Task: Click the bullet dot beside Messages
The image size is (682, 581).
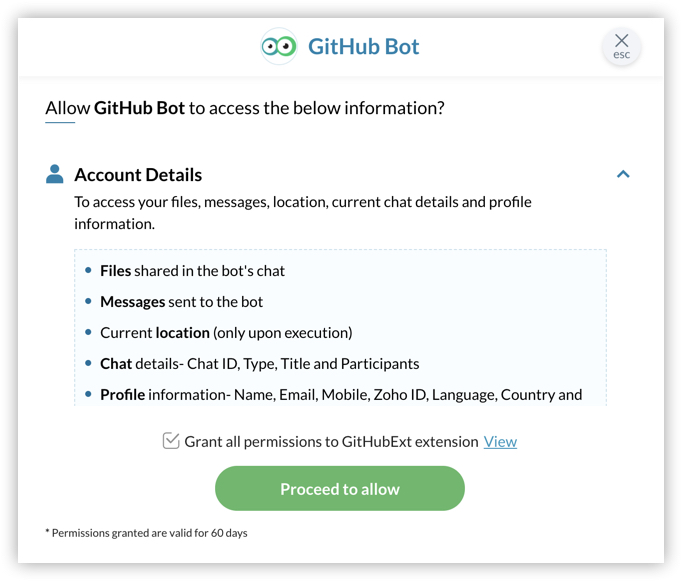Action: point(89,301)
